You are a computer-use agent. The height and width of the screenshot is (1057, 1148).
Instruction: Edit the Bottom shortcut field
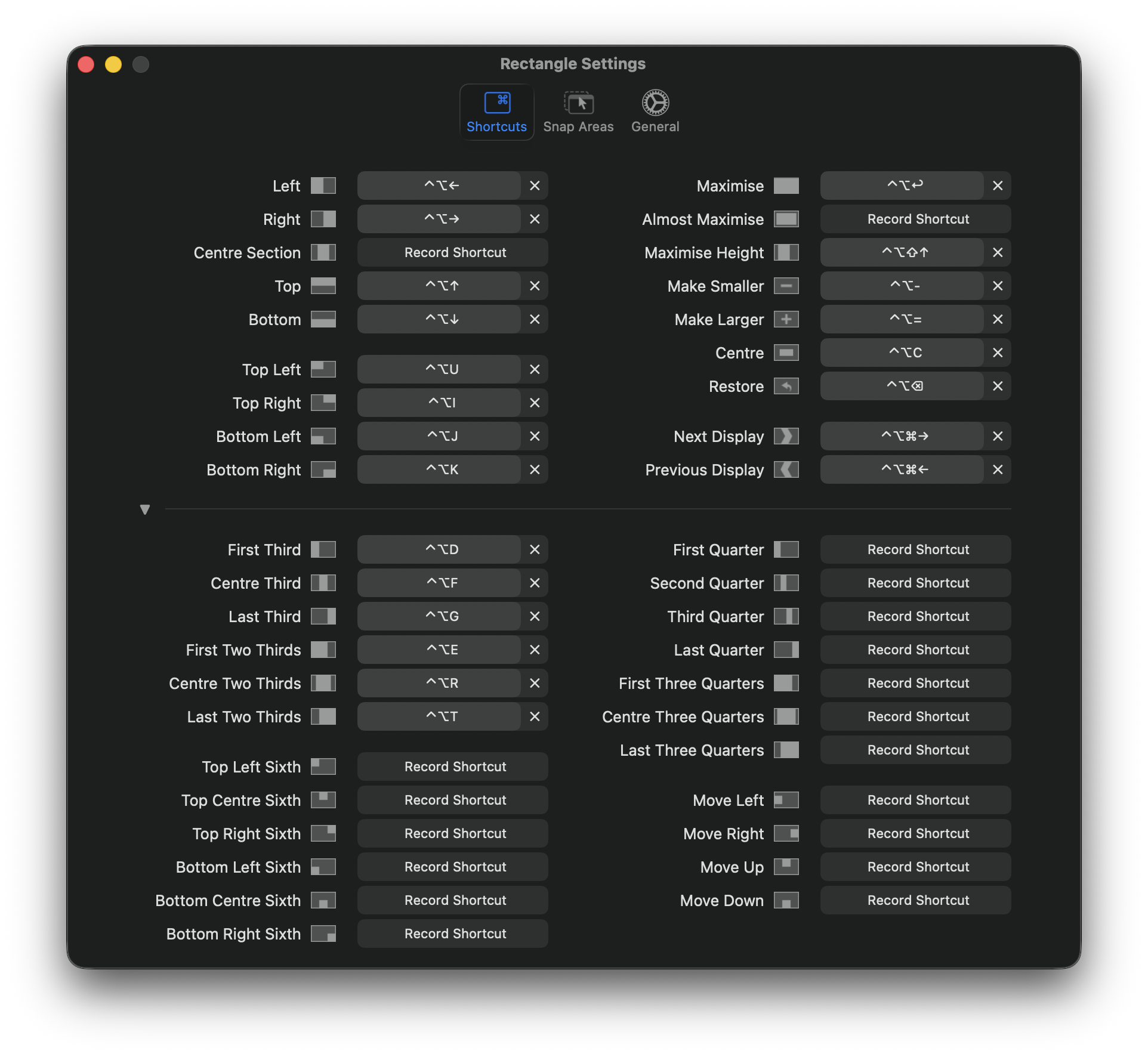(439, 319)
